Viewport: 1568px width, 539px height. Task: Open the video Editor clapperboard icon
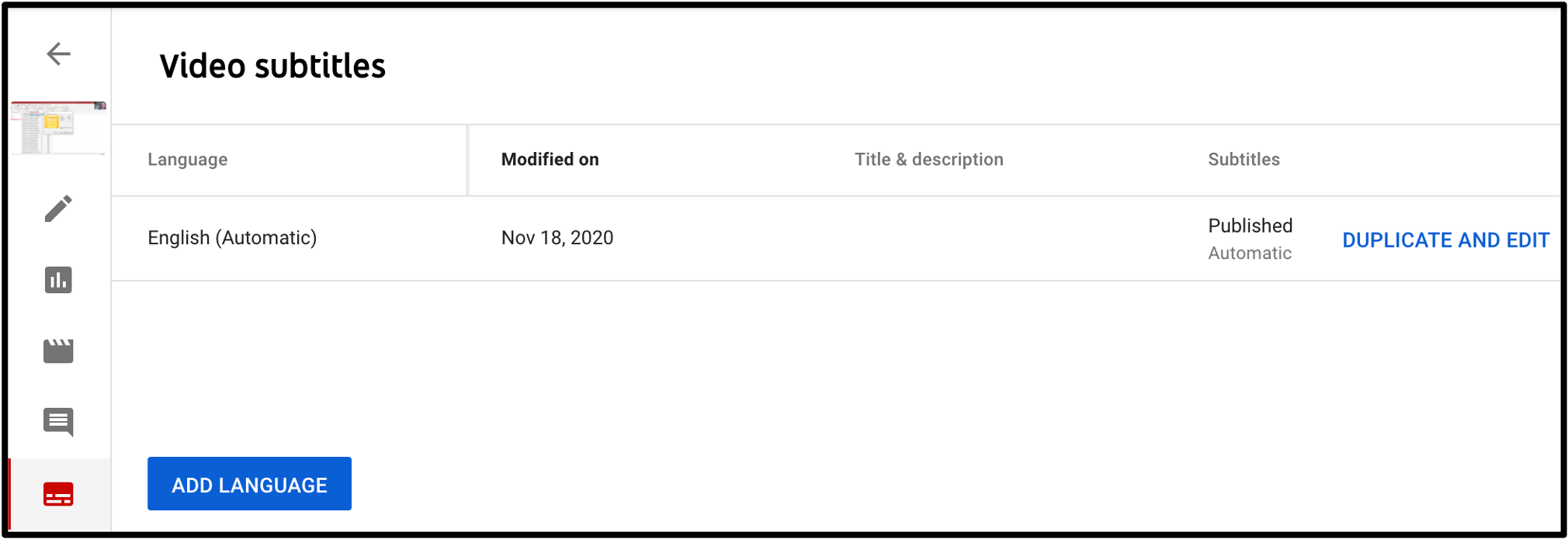tap(58, 351)
